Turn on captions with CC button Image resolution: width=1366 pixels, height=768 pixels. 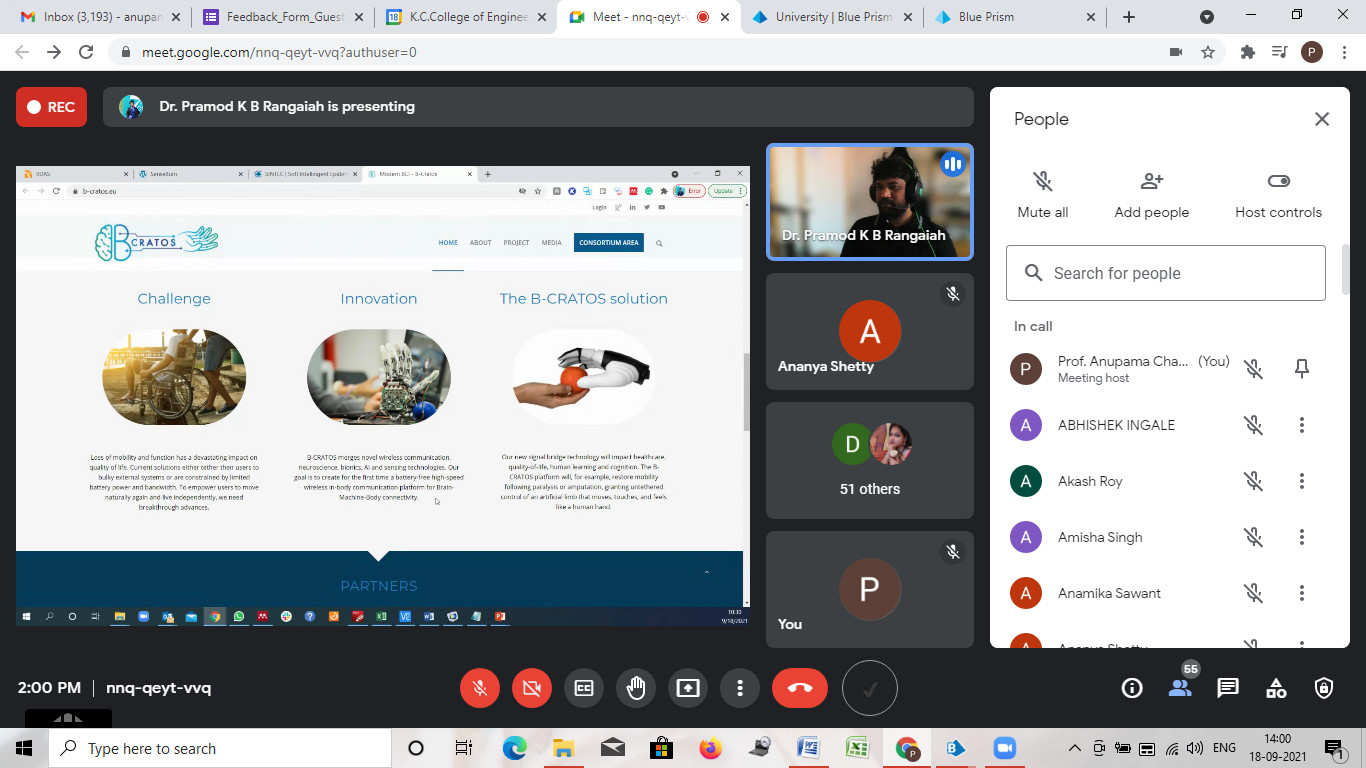[584, 688]
